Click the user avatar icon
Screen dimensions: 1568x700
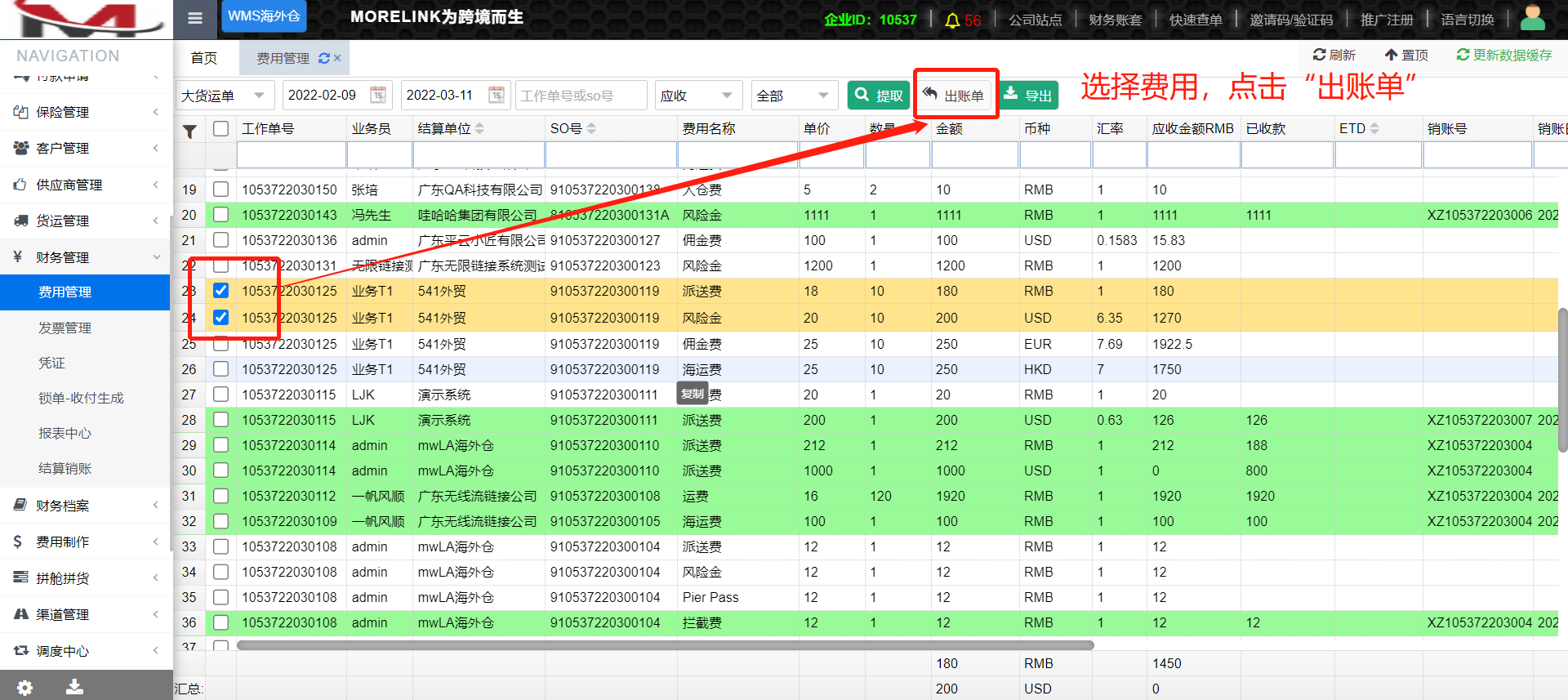(1533, 18)
